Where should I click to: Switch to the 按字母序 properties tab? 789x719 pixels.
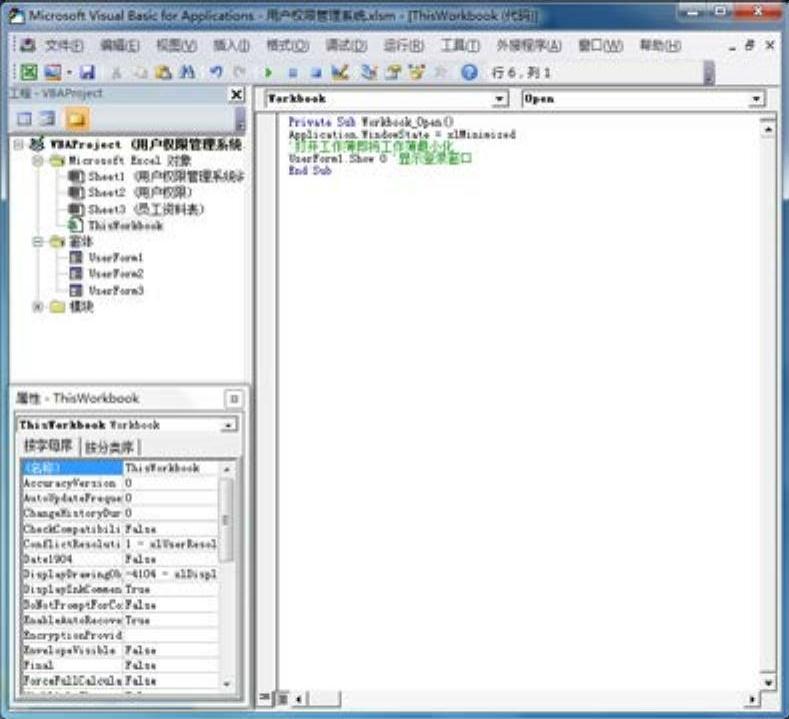point(49,446)
